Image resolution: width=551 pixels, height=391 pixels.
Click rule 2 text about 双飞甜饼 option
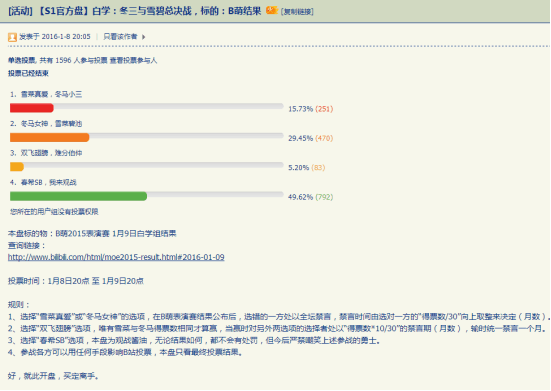278,328
